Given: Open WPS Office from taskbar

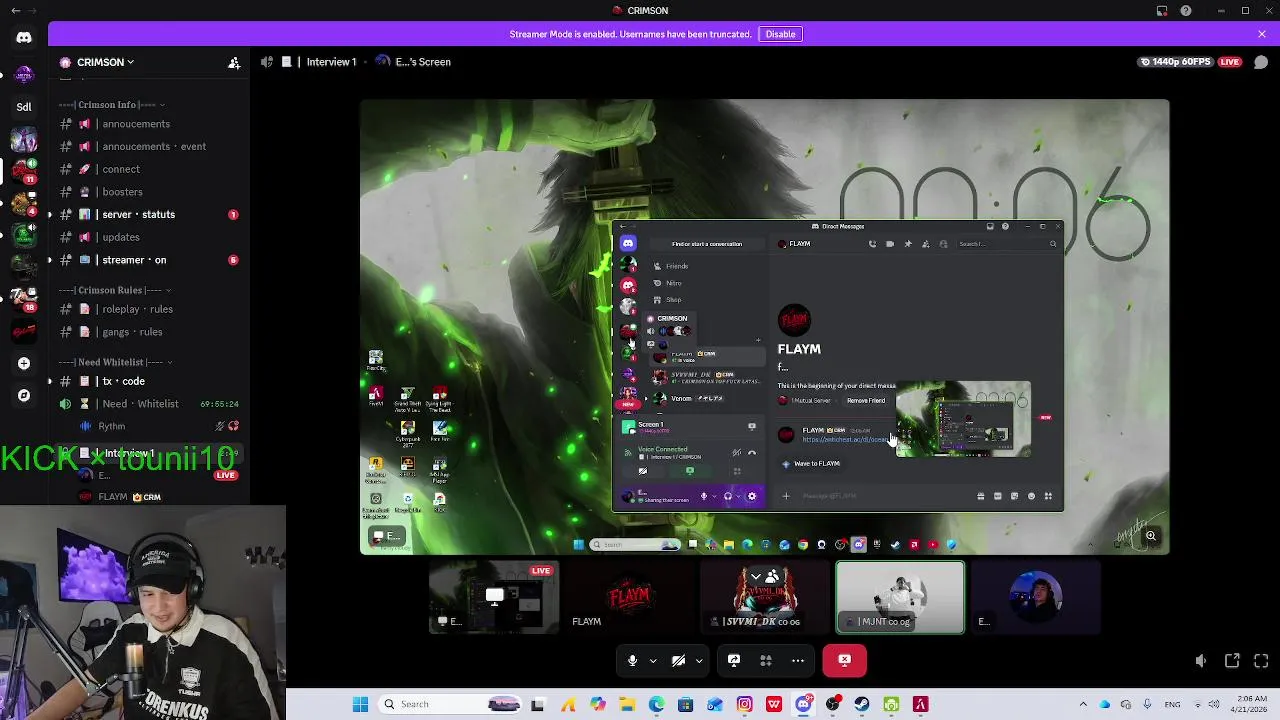Looking at the screenshot, I should [773, 705].
